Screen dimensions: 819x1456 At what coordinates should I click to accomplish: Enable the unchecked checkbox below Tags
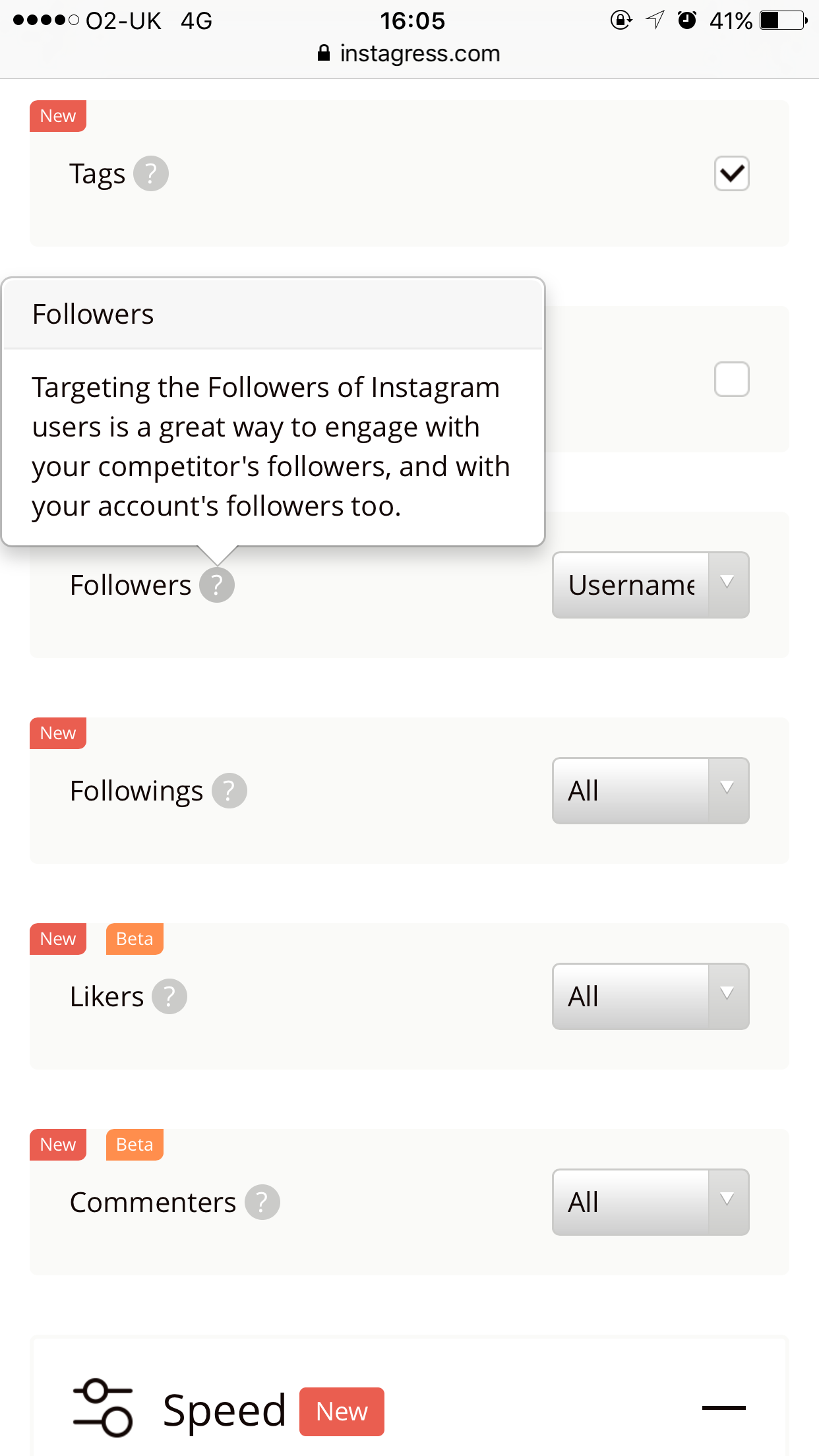732,379
